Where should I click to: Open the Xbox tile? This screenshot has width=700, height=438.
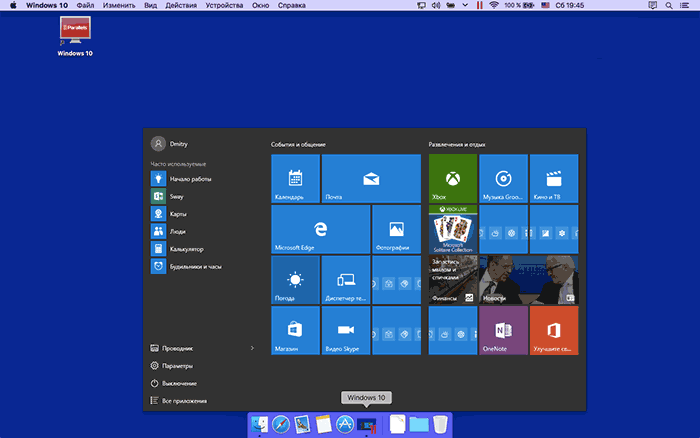coord(453,178)
